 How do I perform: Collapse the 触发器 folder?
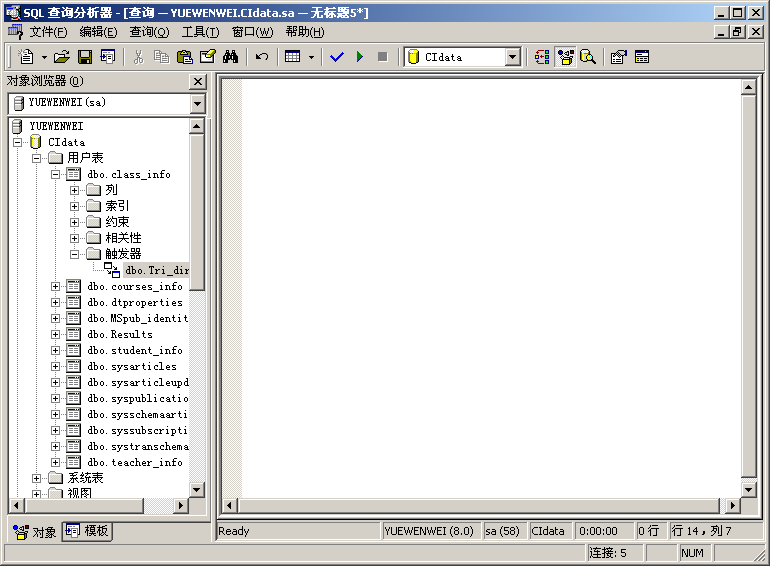click(74, 254)
